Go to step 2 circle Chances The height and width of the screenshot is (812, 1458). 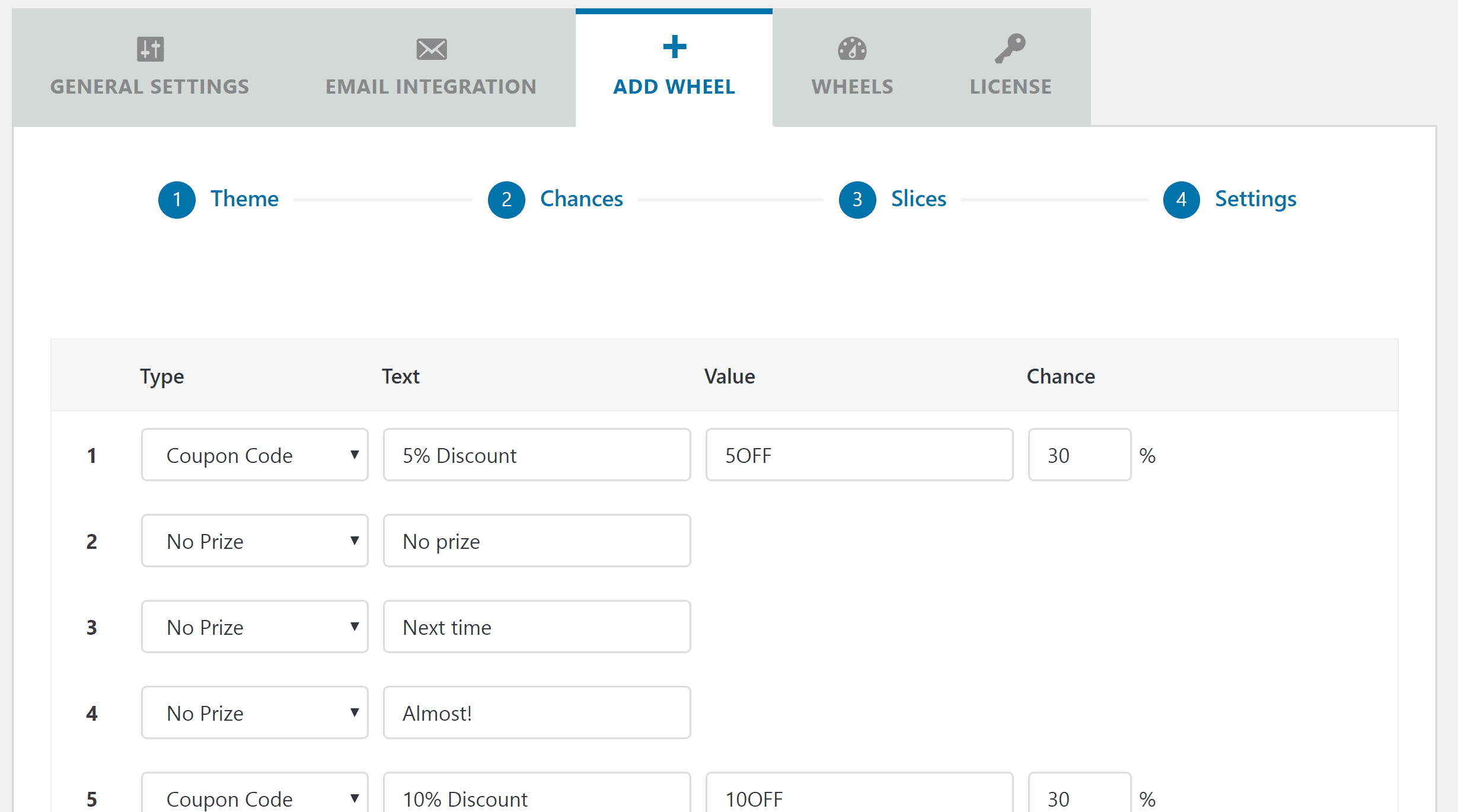(x=506, y=200)
